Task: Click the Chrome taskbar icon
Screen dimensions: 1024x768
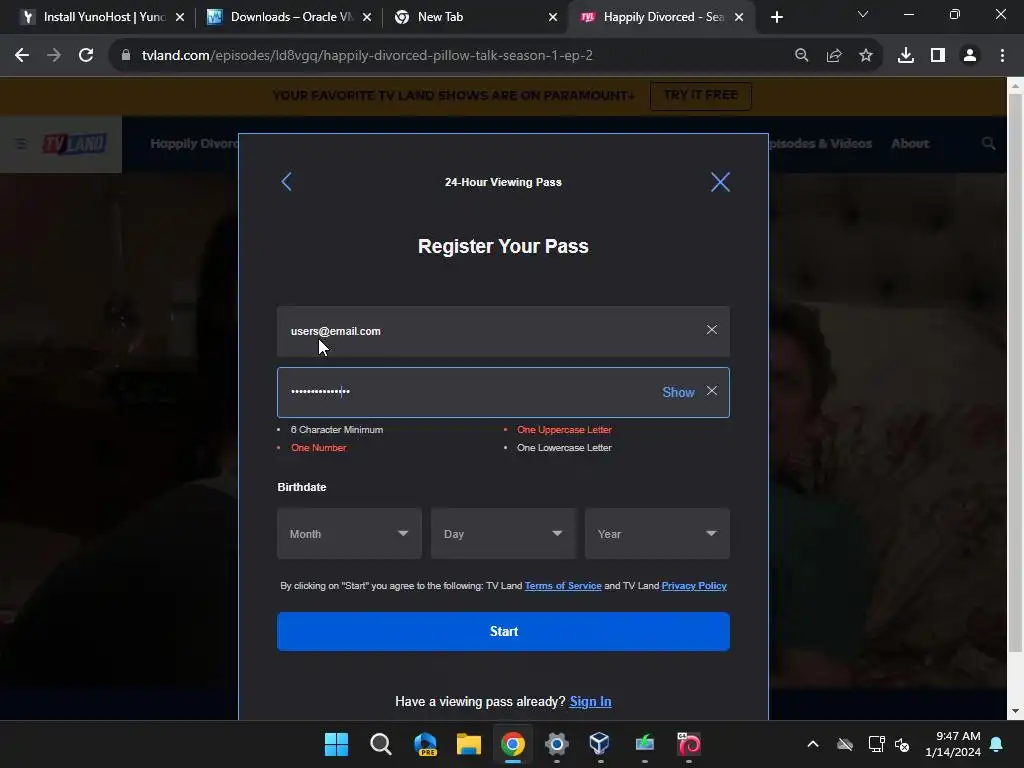Action: pos(513,744)
